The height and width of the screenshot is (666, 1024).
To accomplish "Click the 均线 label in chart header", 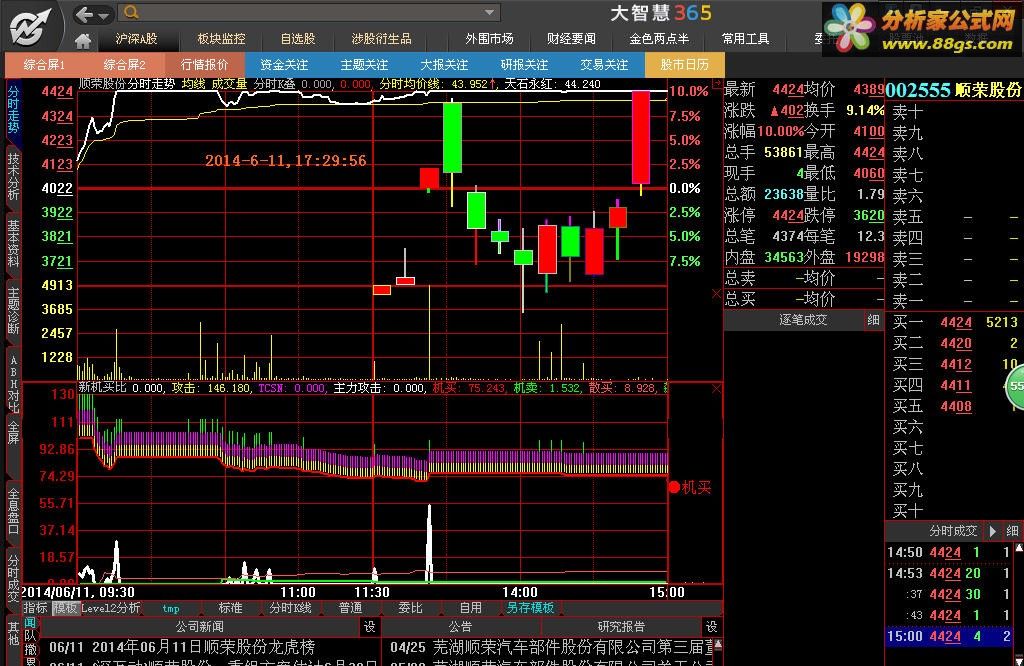I will [193, 84].
